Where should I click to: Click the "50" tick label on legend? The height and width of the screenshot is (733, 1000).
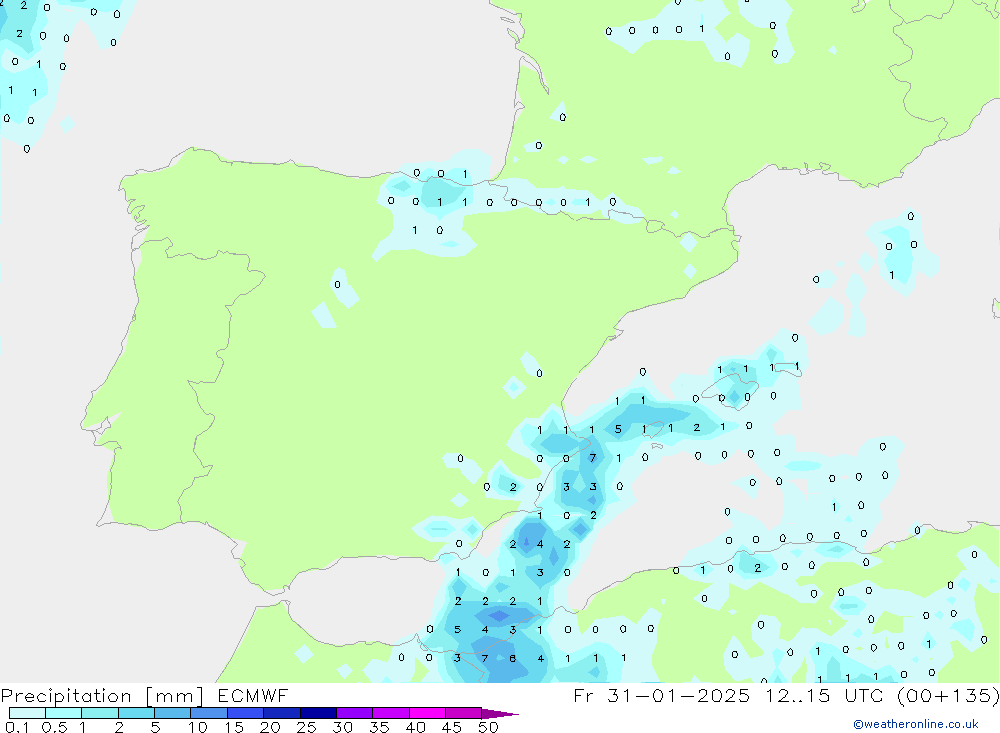[487, 727]
